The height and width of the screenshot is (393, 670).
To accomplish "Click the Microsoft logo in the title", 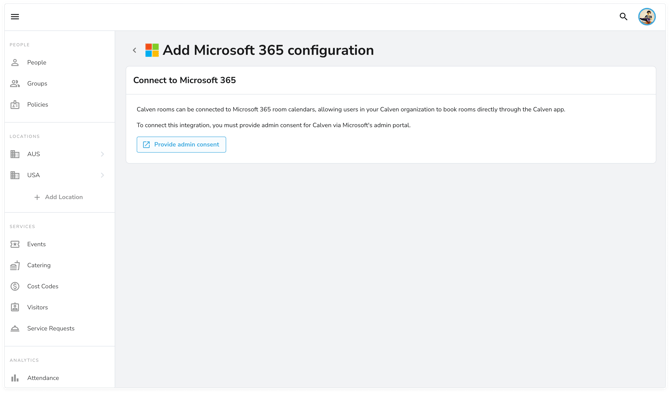I will (152, 50).
